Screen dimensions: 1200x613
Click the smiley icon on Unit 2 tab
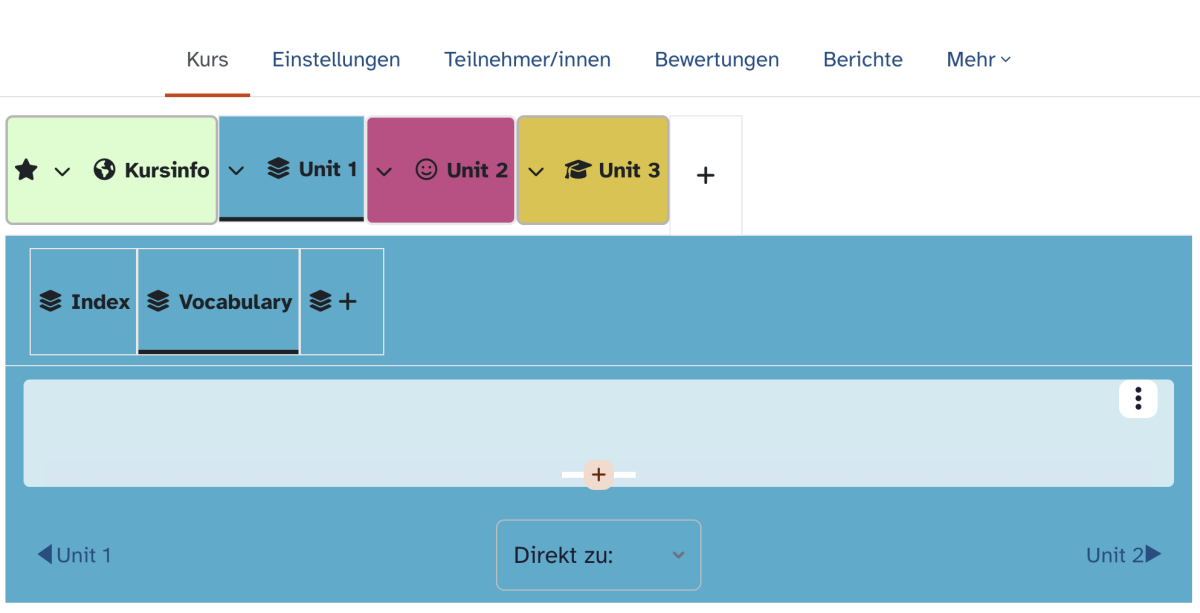pos(427,170)
